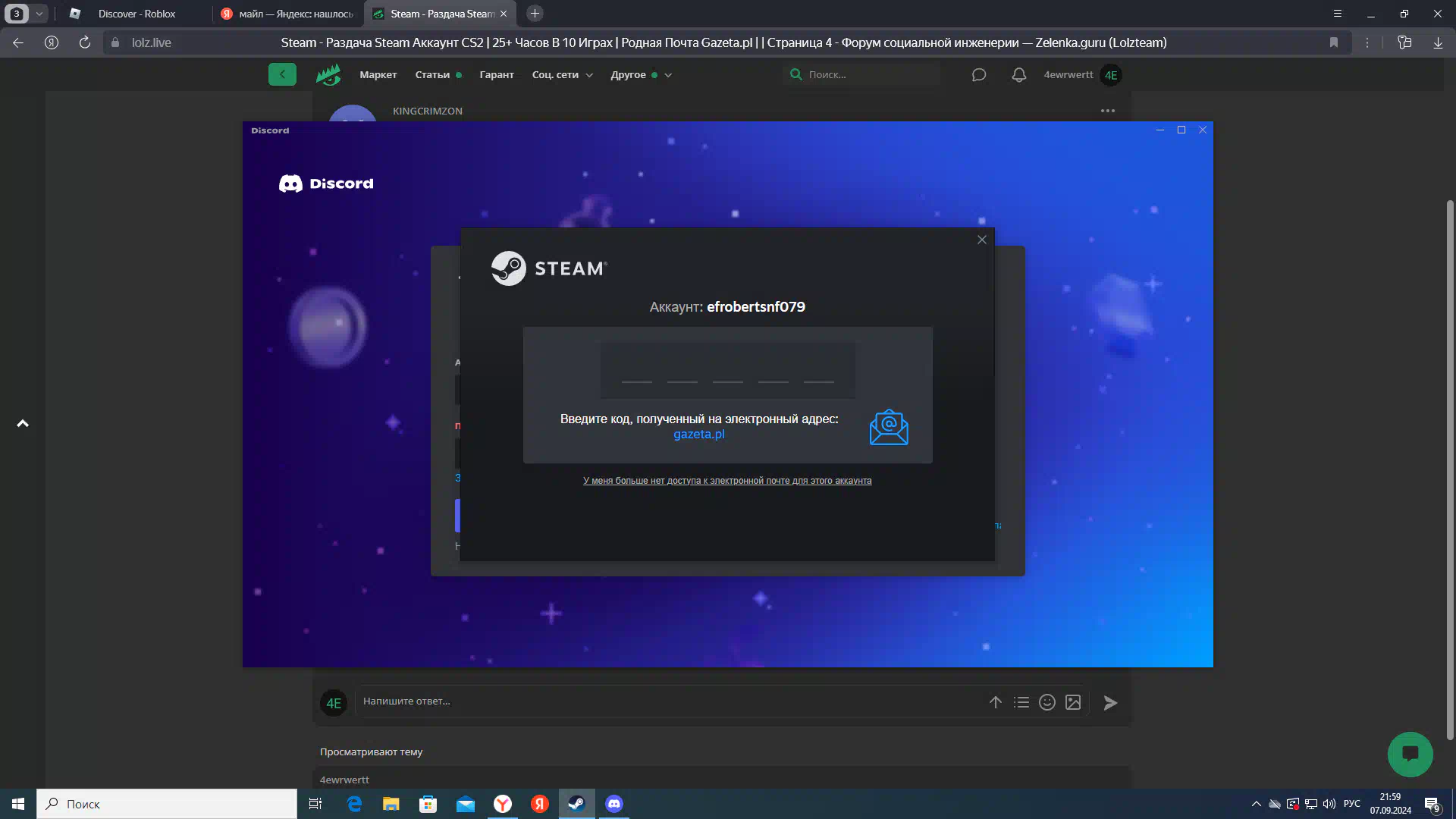Click the 4E user avatar in header

pyautogui.click(x=1111, y=75)
